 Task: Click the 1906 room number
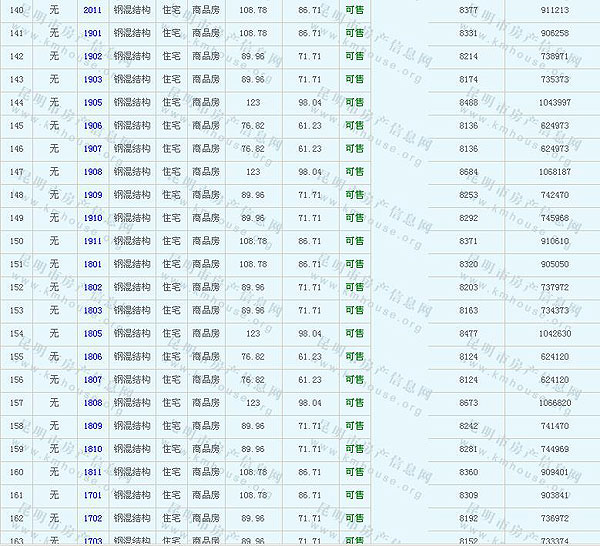[x=93, y=126]
